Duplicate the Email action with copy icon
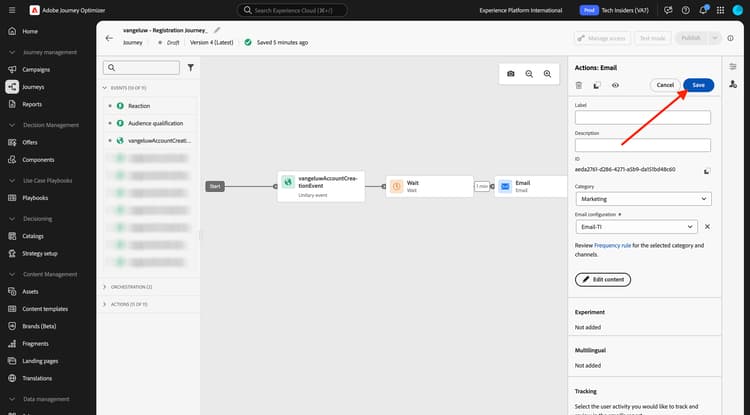Viewport: 750px width, 415px height. [x=596, y=85]
